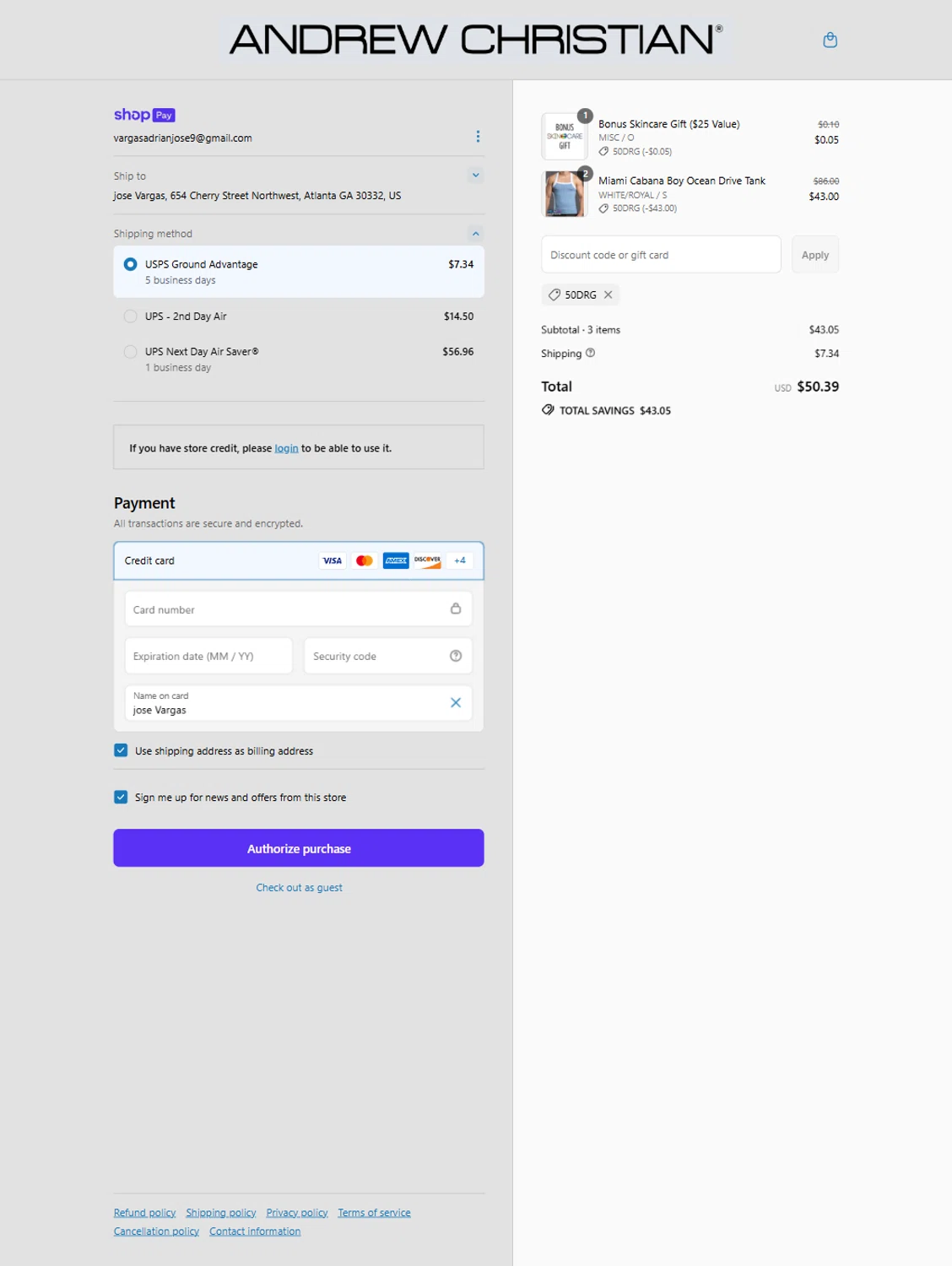Click the Discover card icon

(x=428, y=560)
